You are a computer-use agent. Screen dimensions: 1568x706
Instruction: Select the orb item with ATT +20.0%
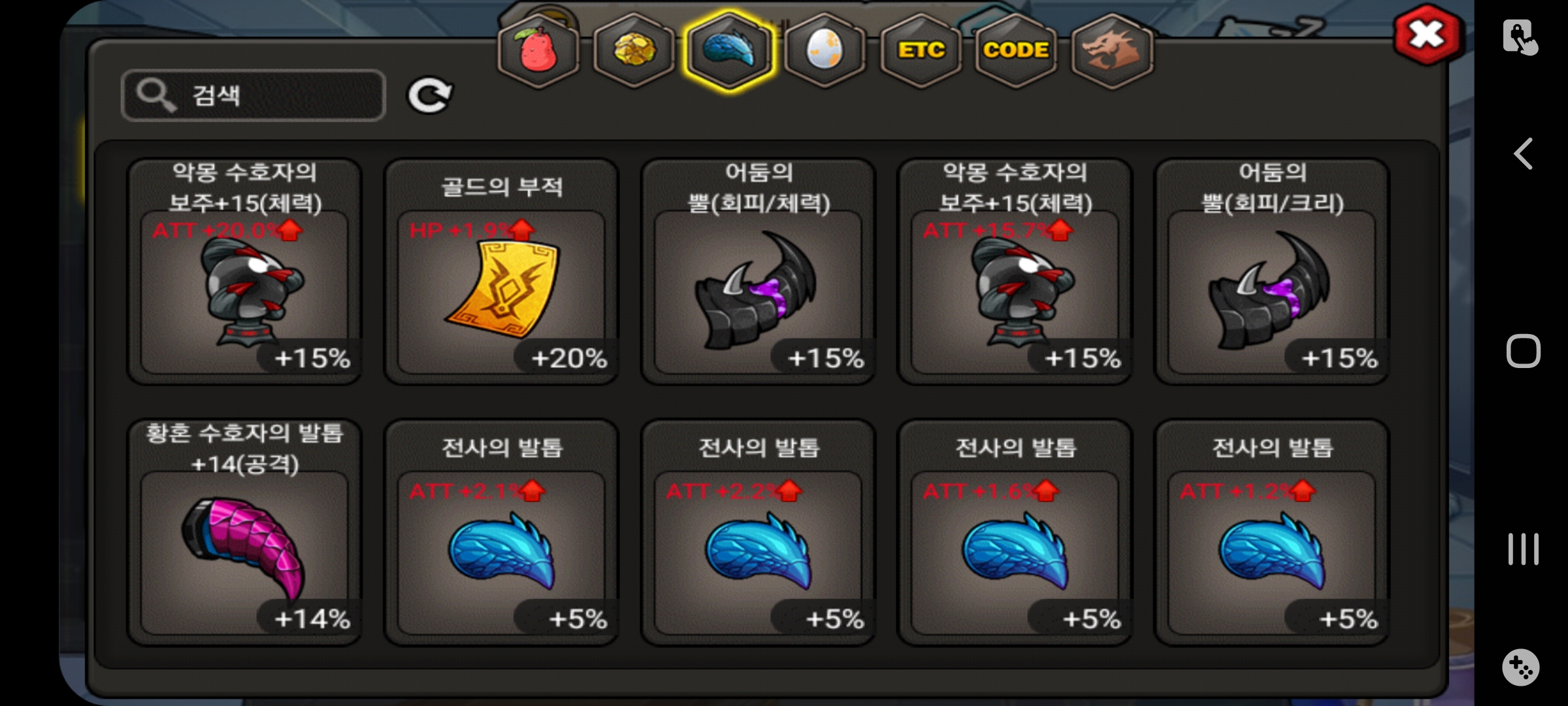coord(244,271)
